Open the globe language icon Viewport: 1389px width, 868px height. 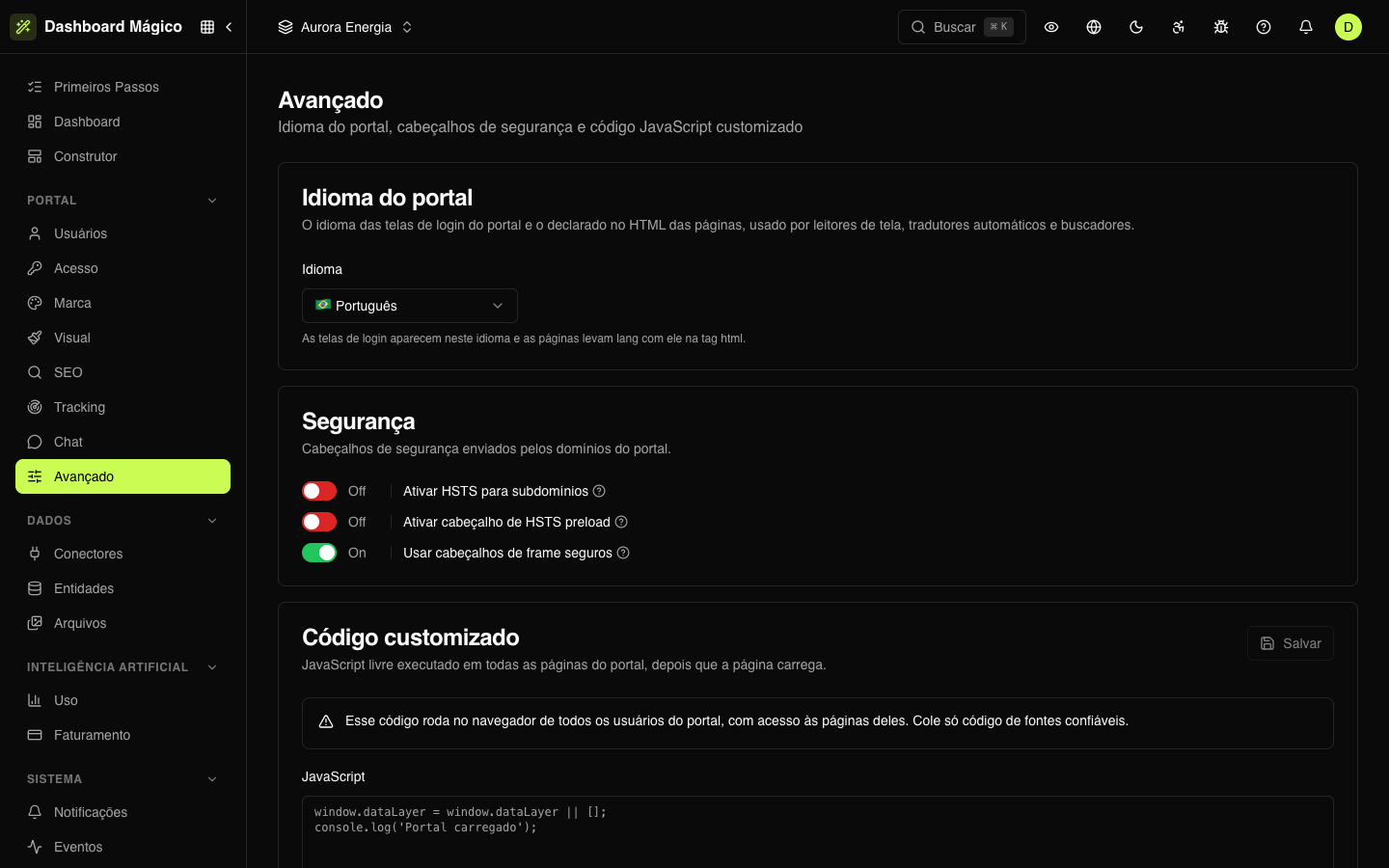pyautogui.click(x=1094, y=27)
